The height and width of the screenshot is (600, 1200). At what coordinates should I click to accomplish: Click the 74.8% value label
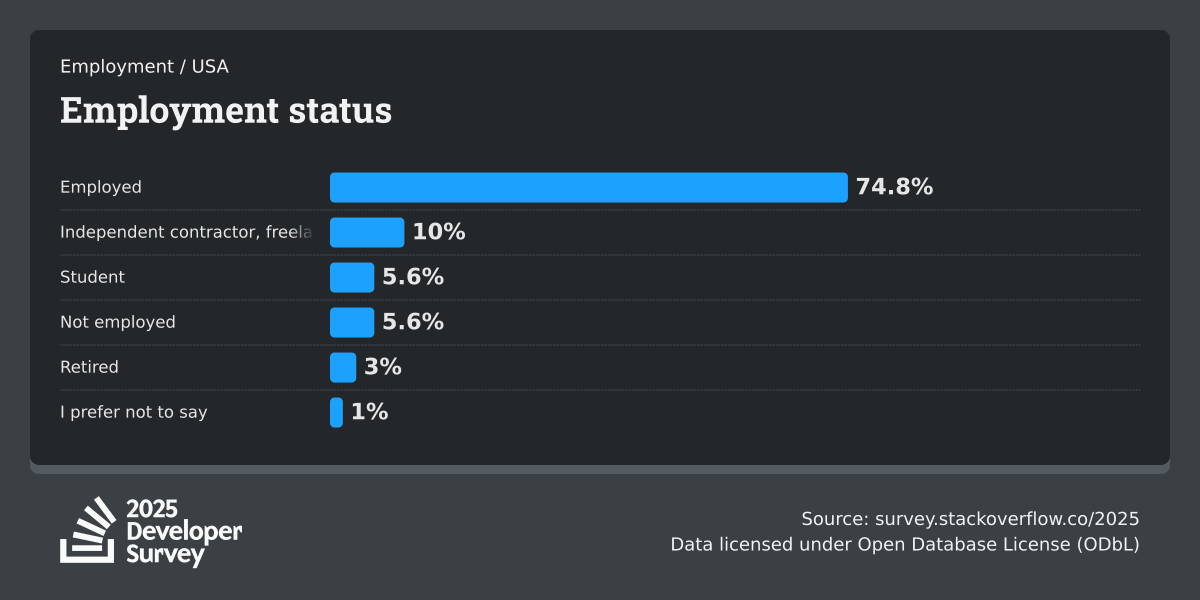[x=894, y=187]
